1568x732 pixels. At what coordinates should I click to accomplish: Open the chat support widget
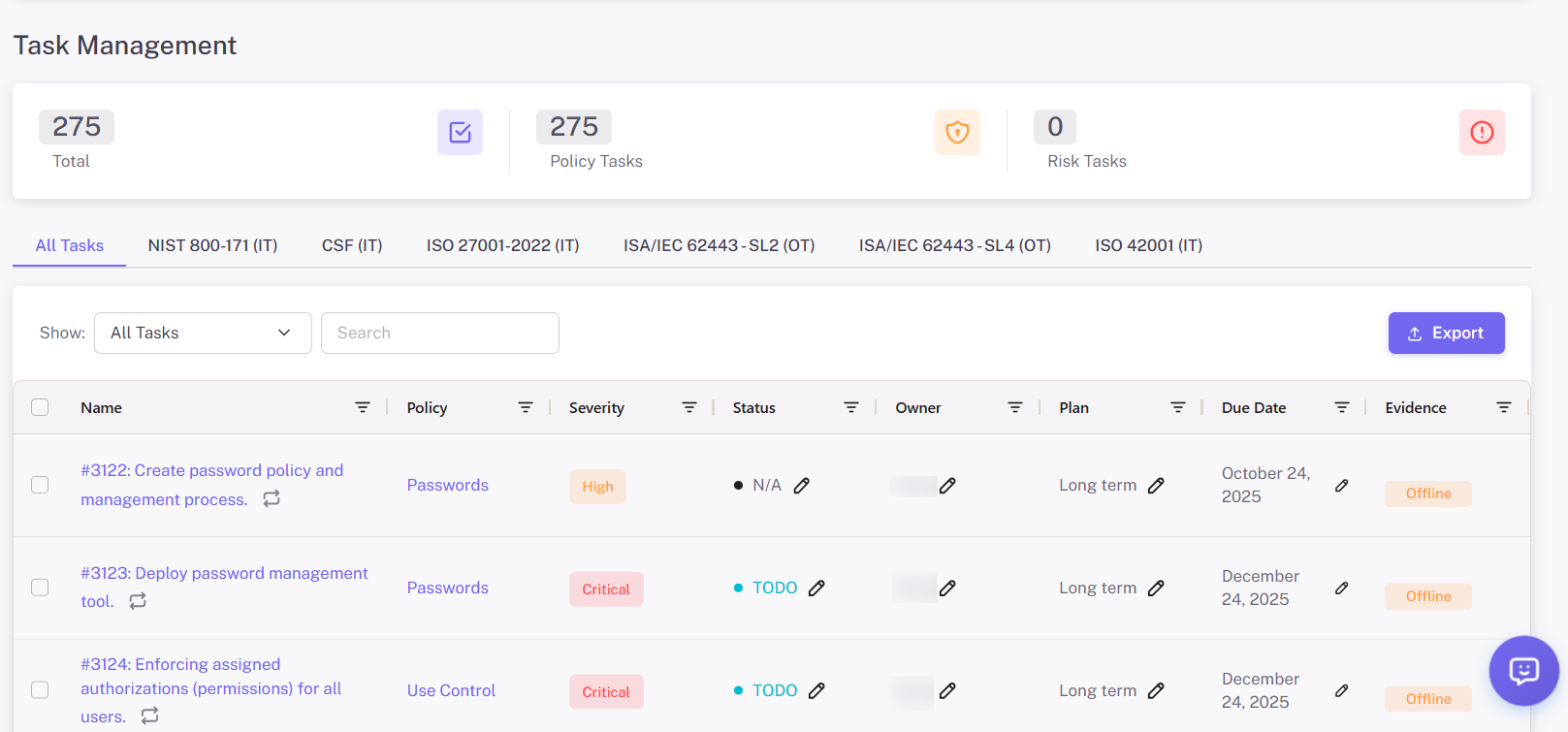tap(1523, 671)
